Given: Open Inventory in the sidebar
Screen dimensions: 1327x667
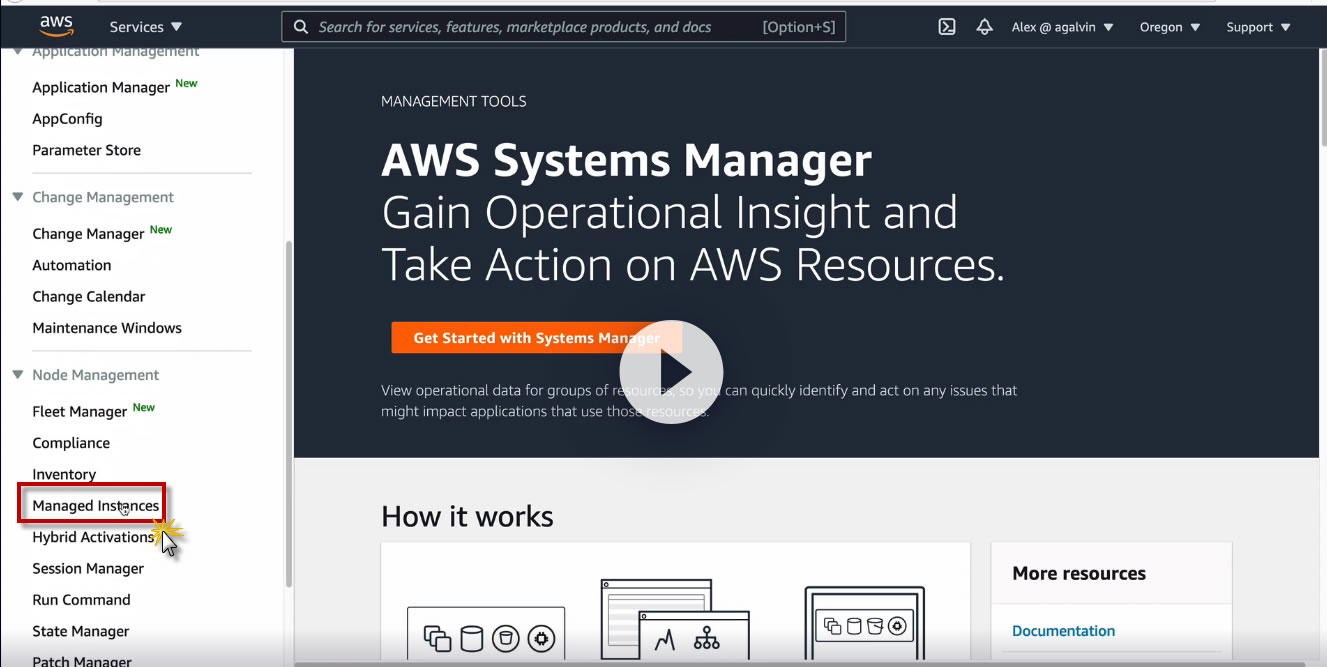Looking at the screenshot, I should pos(64,474).
